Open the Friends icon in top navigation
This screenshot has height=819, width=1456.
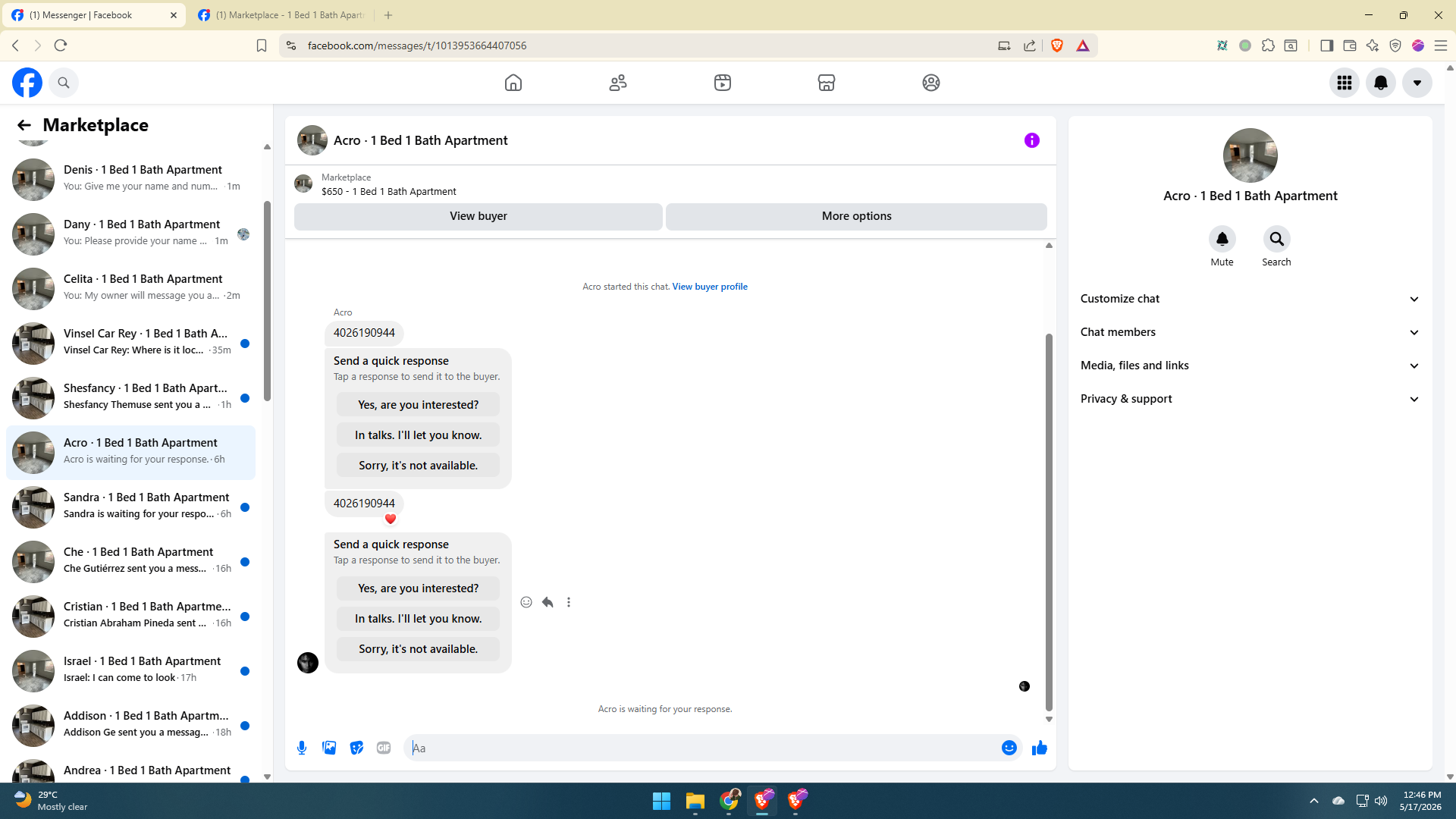click(x=618, y=83)
